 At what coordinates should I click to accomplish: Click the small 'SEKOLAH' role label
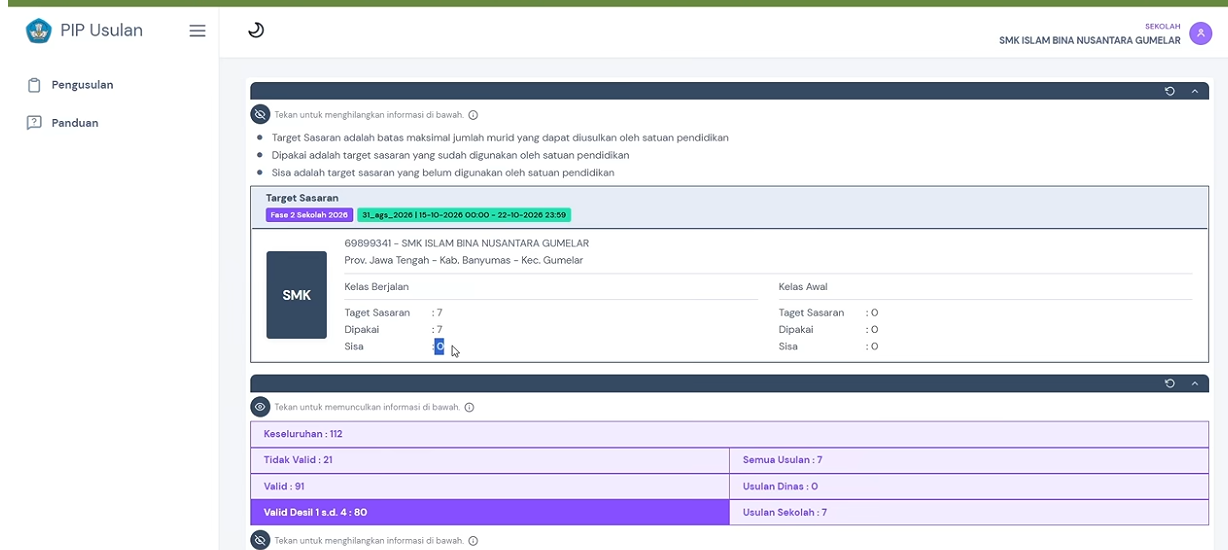point(1164,27)
